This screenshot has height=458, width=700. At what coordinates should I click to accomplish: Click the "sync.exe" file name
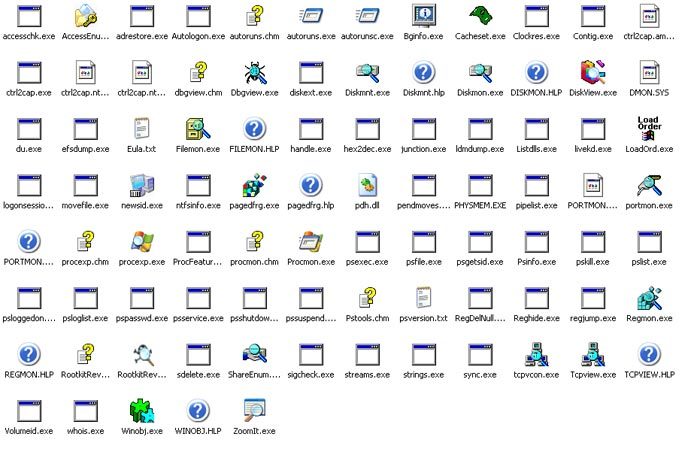480,375
